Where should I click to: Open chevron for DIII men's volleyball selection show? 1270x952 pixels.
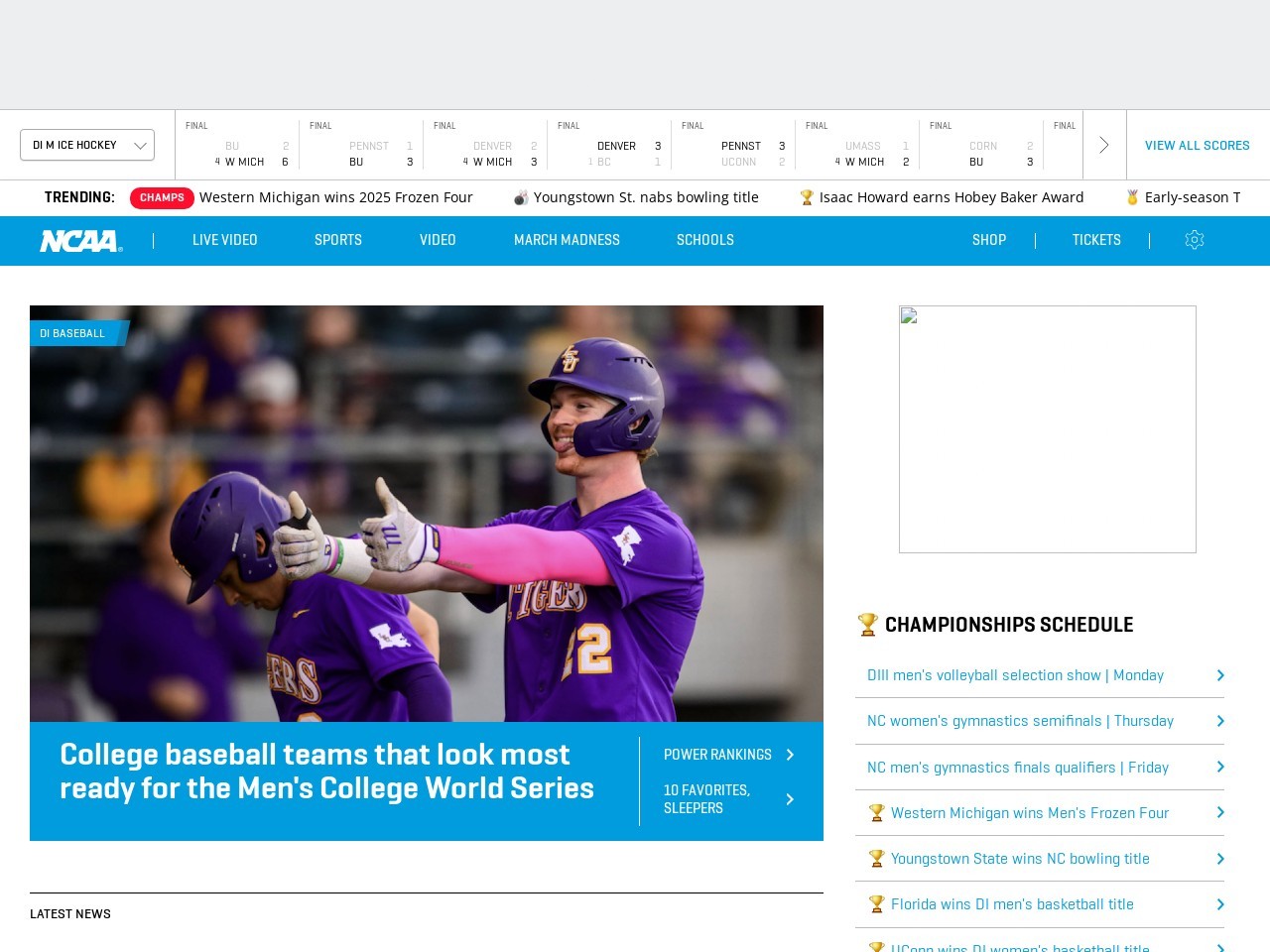point(1220,675)
